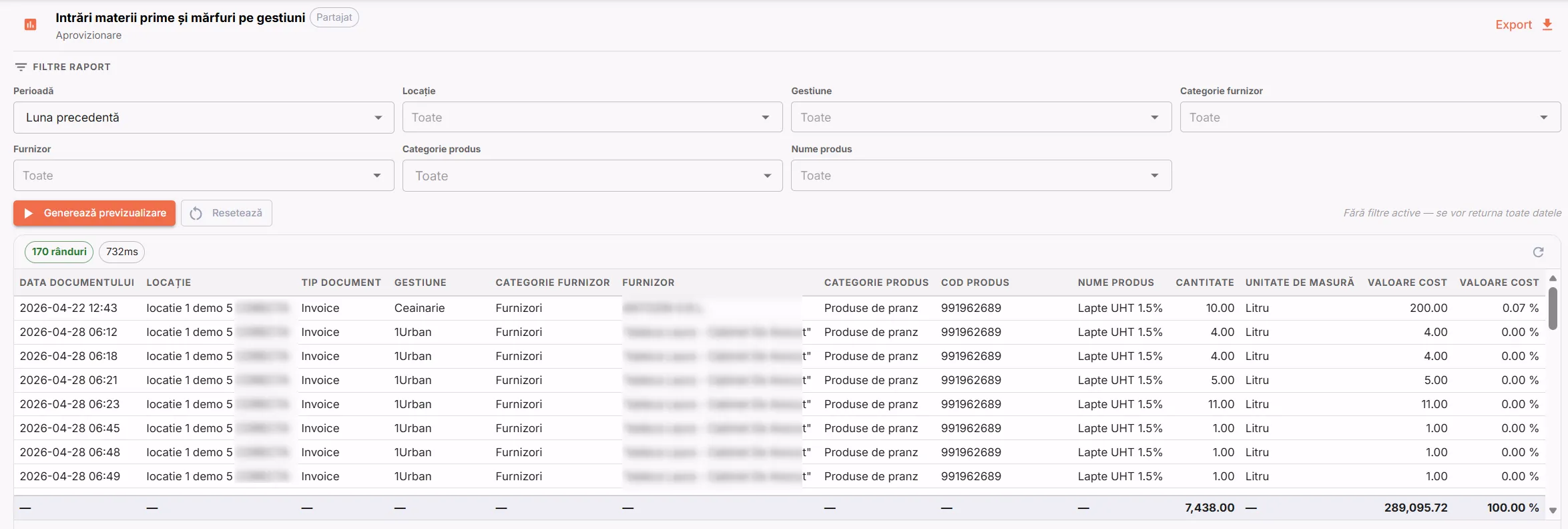Screen dimensions: 1568x529
Task: Sort by NUME PRODUS column header
Action: pyautogui.click(x=1116, y=283)
